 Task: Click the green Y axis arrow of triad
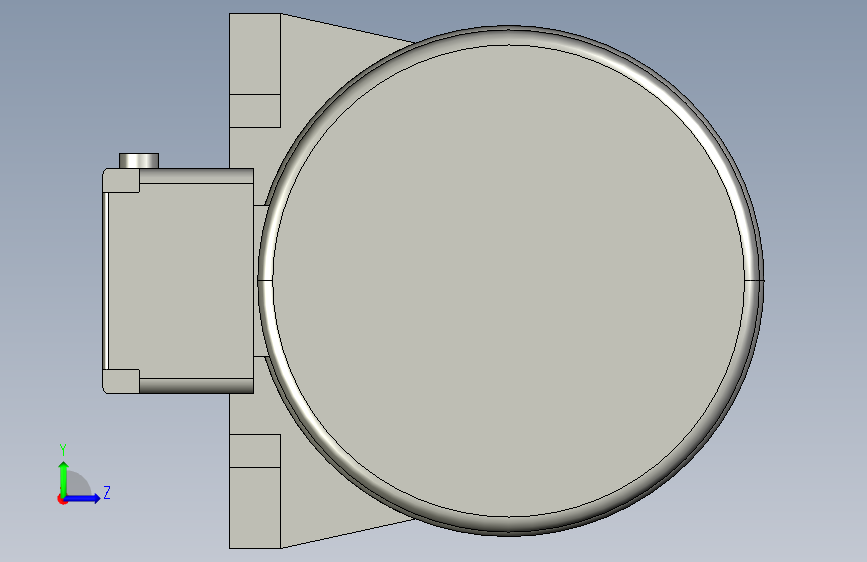(64, 479)
